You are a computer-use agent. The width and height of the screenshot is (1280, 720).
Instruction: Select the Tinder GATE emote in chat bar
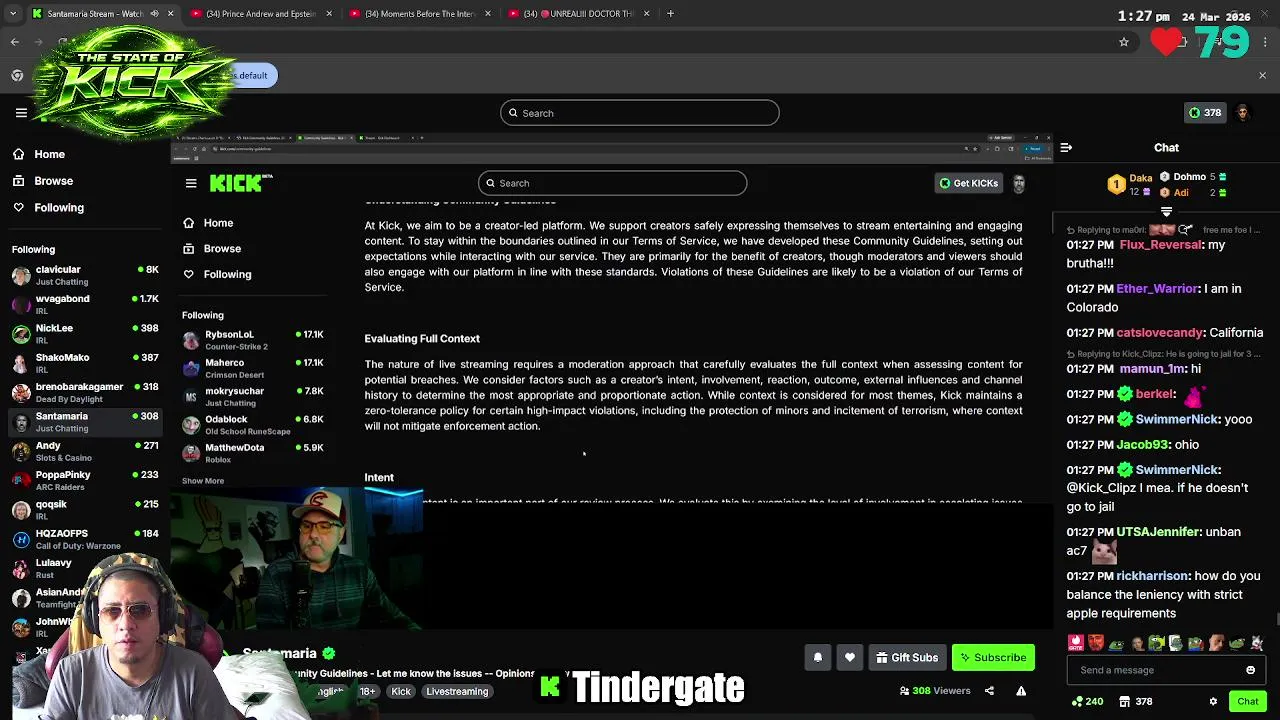1076,643
